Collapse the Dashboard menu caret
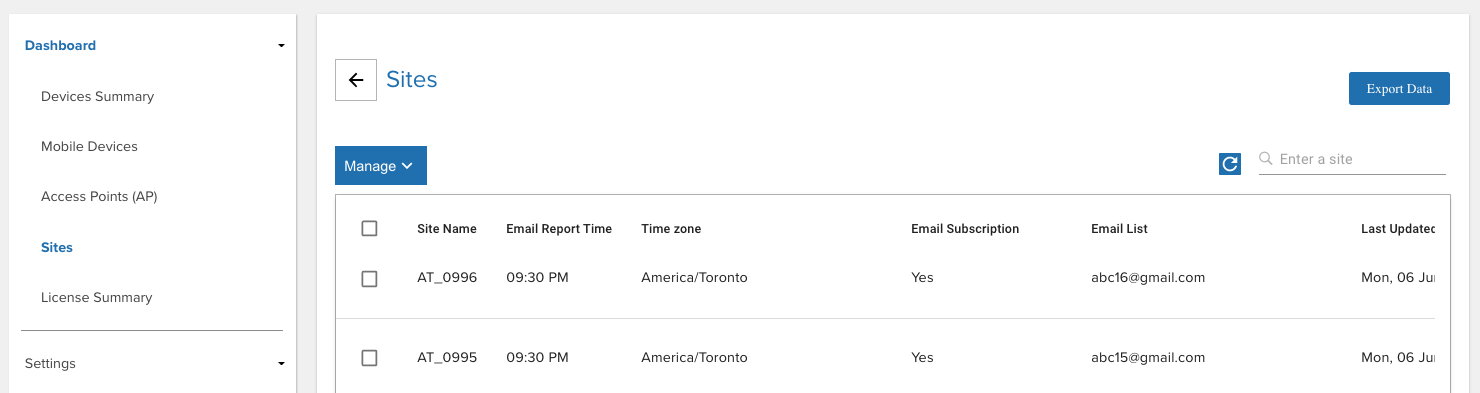This screenshot has height=393, width=1480. tap(281, 46)
